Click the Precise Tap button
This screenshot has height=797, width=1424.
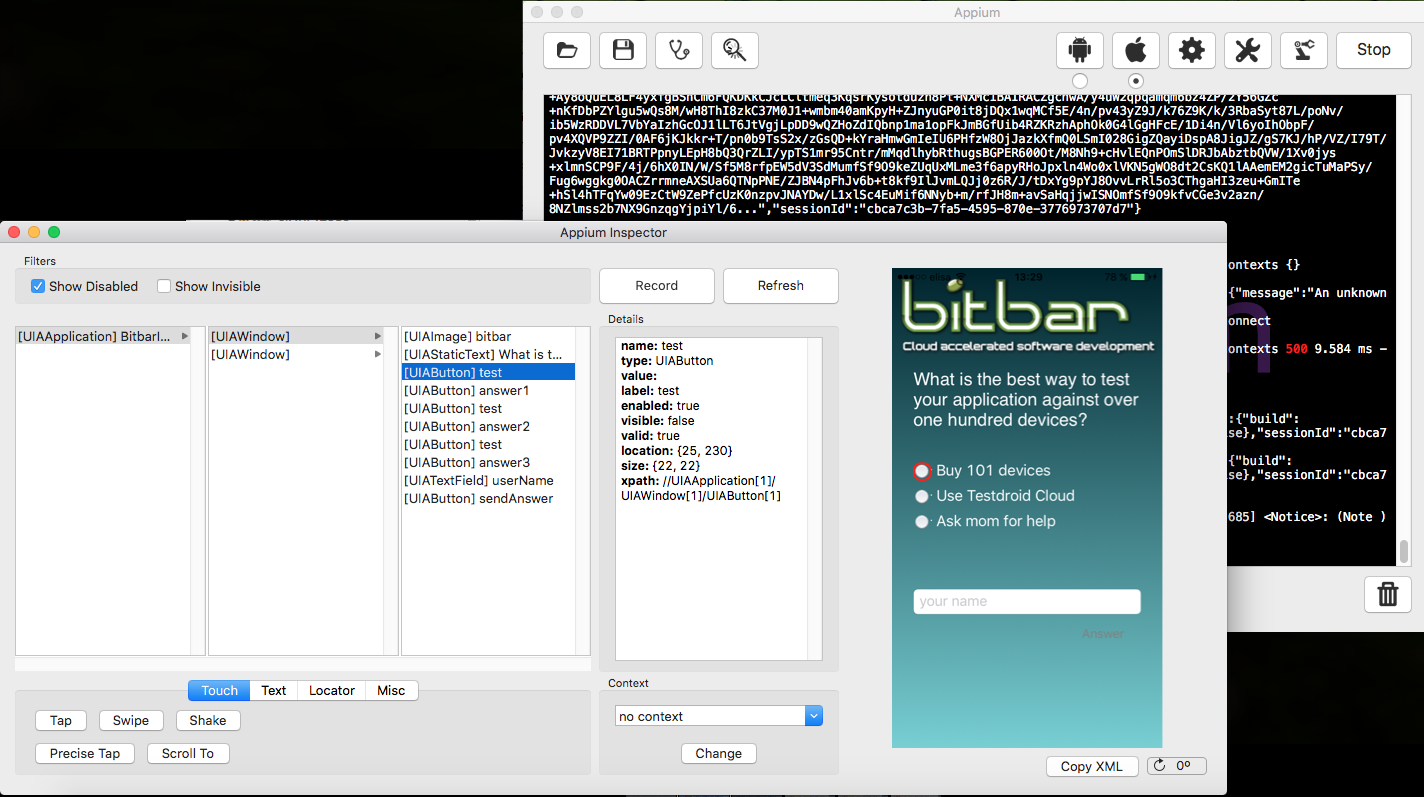[x=85, y=753]
